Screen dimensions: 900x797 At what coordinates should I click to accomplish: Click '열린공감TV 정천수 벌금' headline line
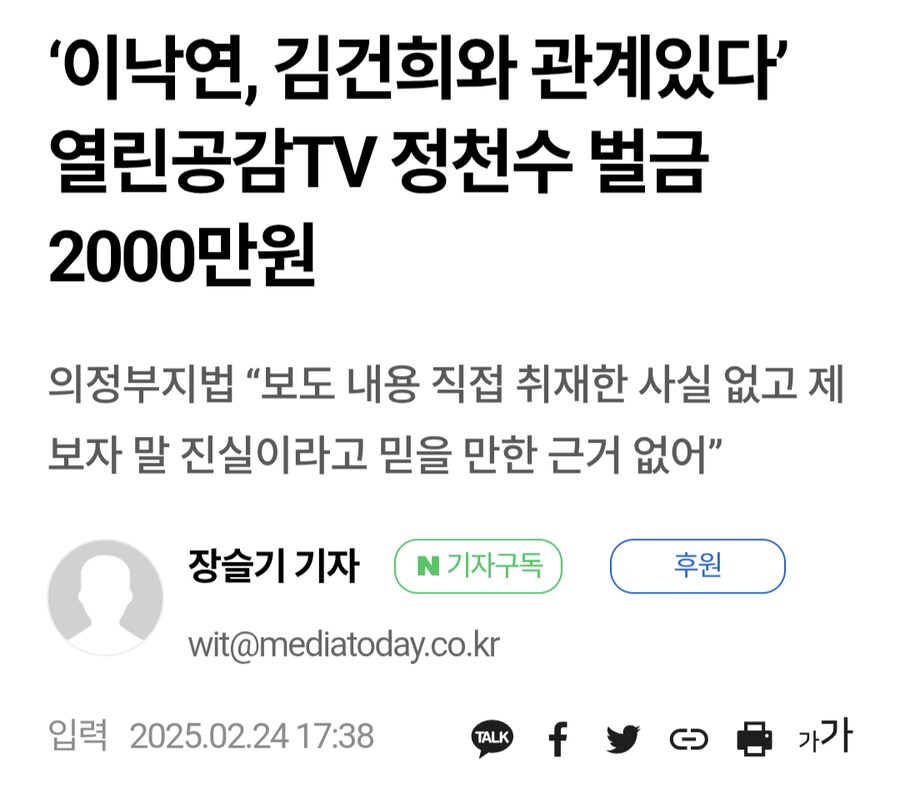click(379, 161)
